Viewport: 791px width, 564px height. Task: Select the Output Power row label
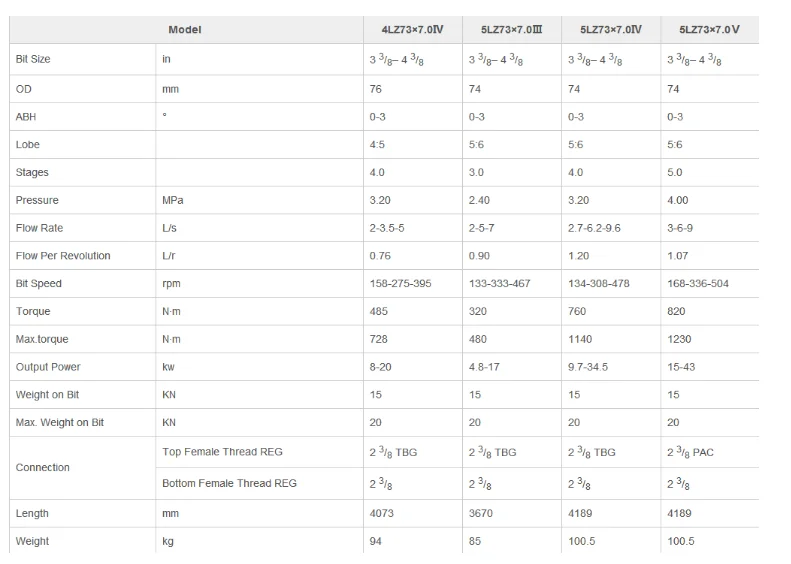coord(48,367)
